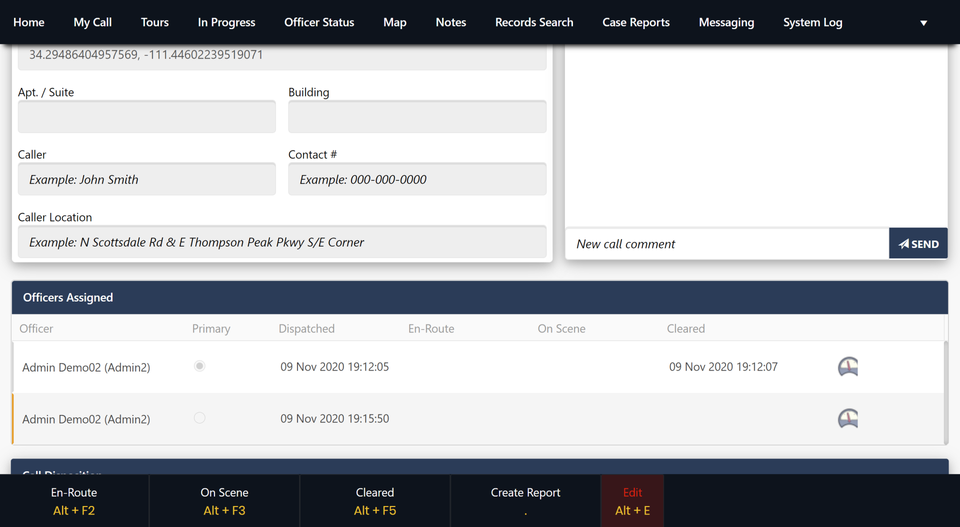The width and height of the screenshot is (960, 527).
Task: Open timeline icon for officer dispatched 19:12:05
Action: [x=848, y=367]
